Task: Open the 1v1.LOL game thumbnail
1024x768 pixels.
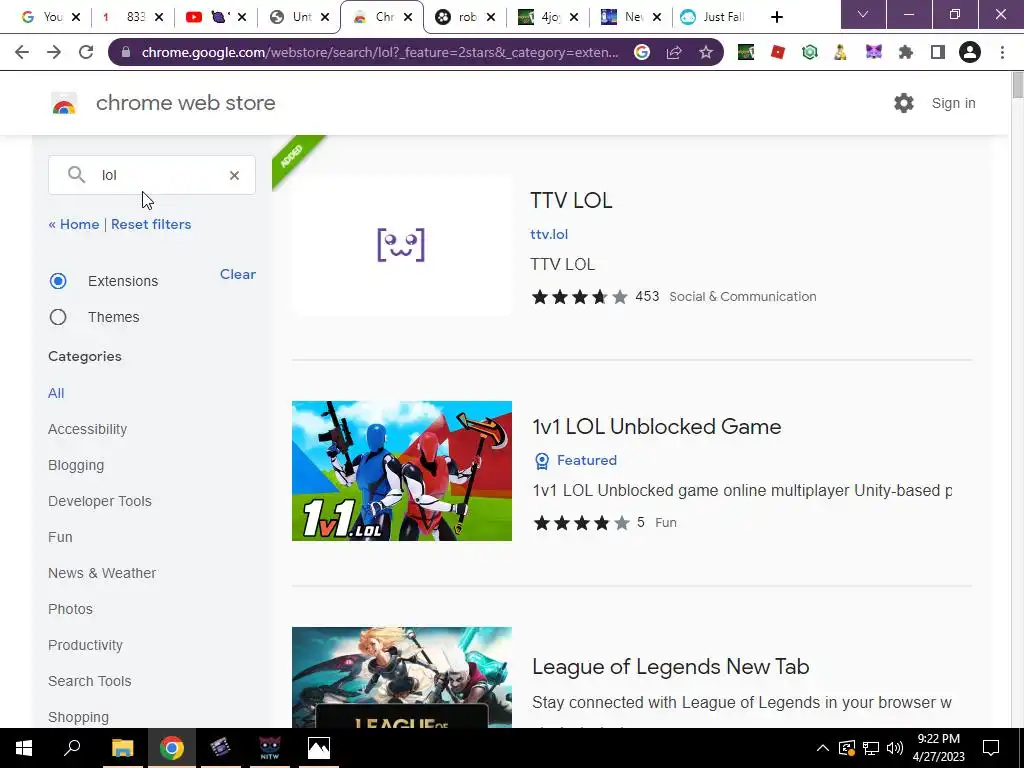Action: pos(402,471)
